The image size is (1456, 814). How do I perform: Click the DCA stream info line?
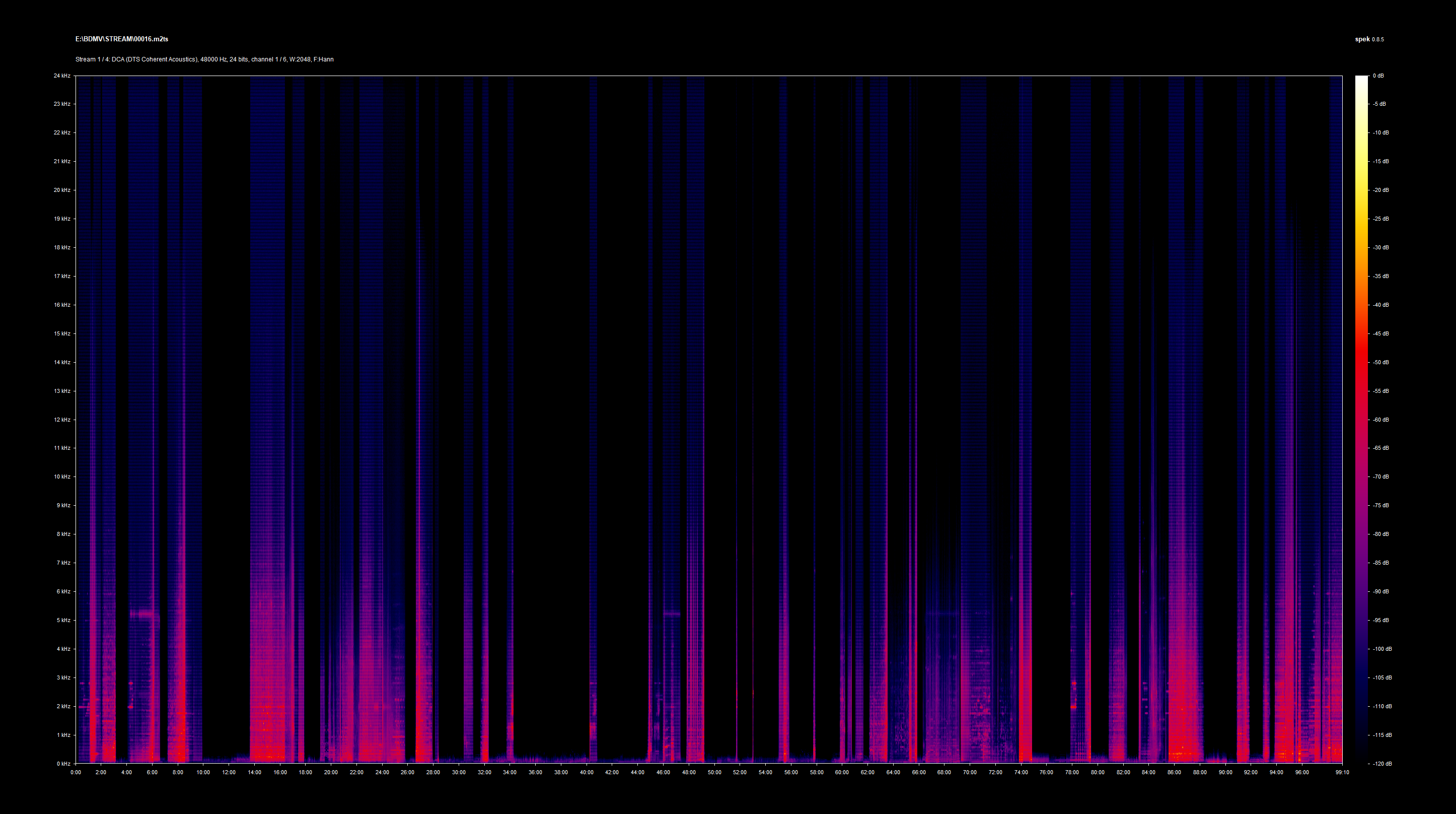tap(204, 59)
